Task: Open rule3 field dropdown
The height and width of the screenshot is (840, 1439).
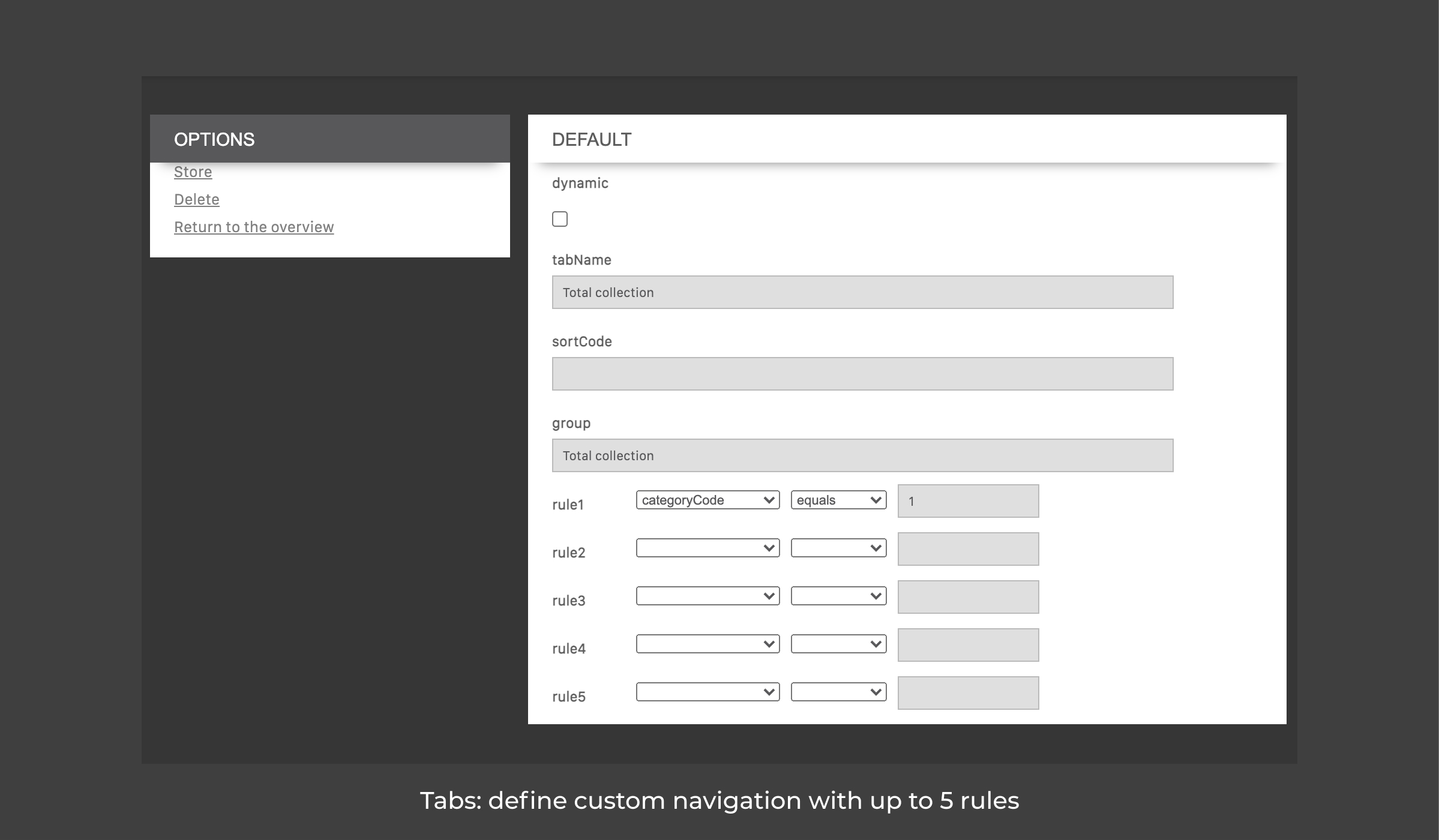Action: pos(707,596)
